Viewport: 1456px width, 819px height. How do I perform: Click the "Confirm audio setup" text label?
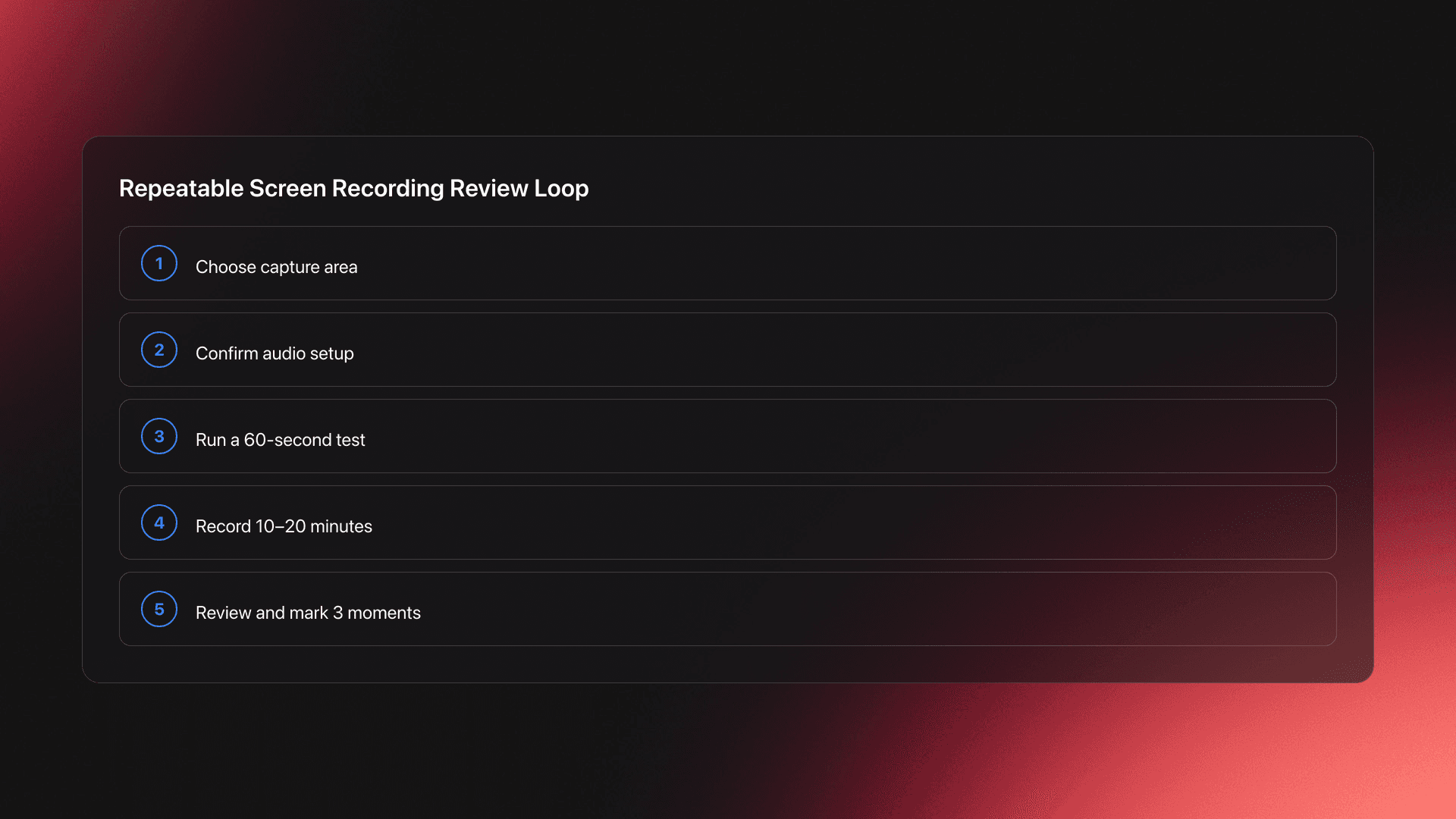[275, 353]
